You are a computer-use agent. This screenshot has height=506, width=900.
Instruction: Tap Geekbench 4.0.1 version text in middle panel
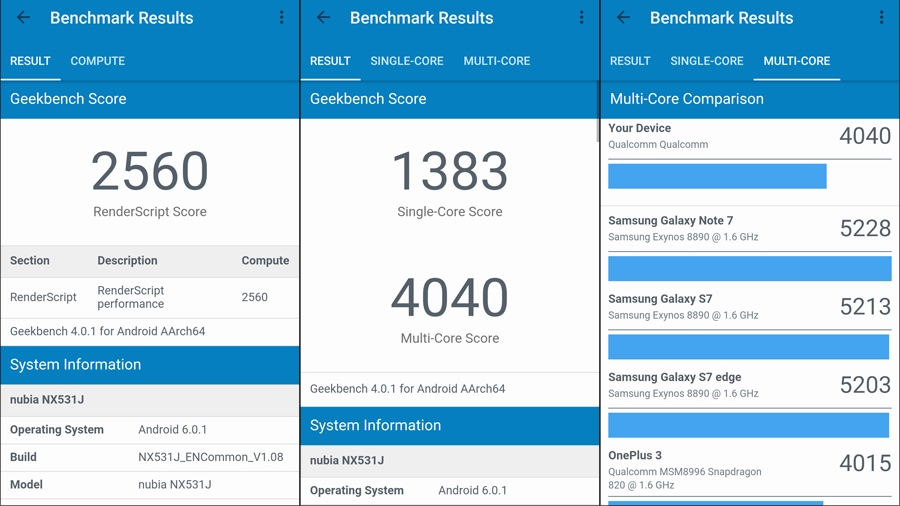point(408,388)
